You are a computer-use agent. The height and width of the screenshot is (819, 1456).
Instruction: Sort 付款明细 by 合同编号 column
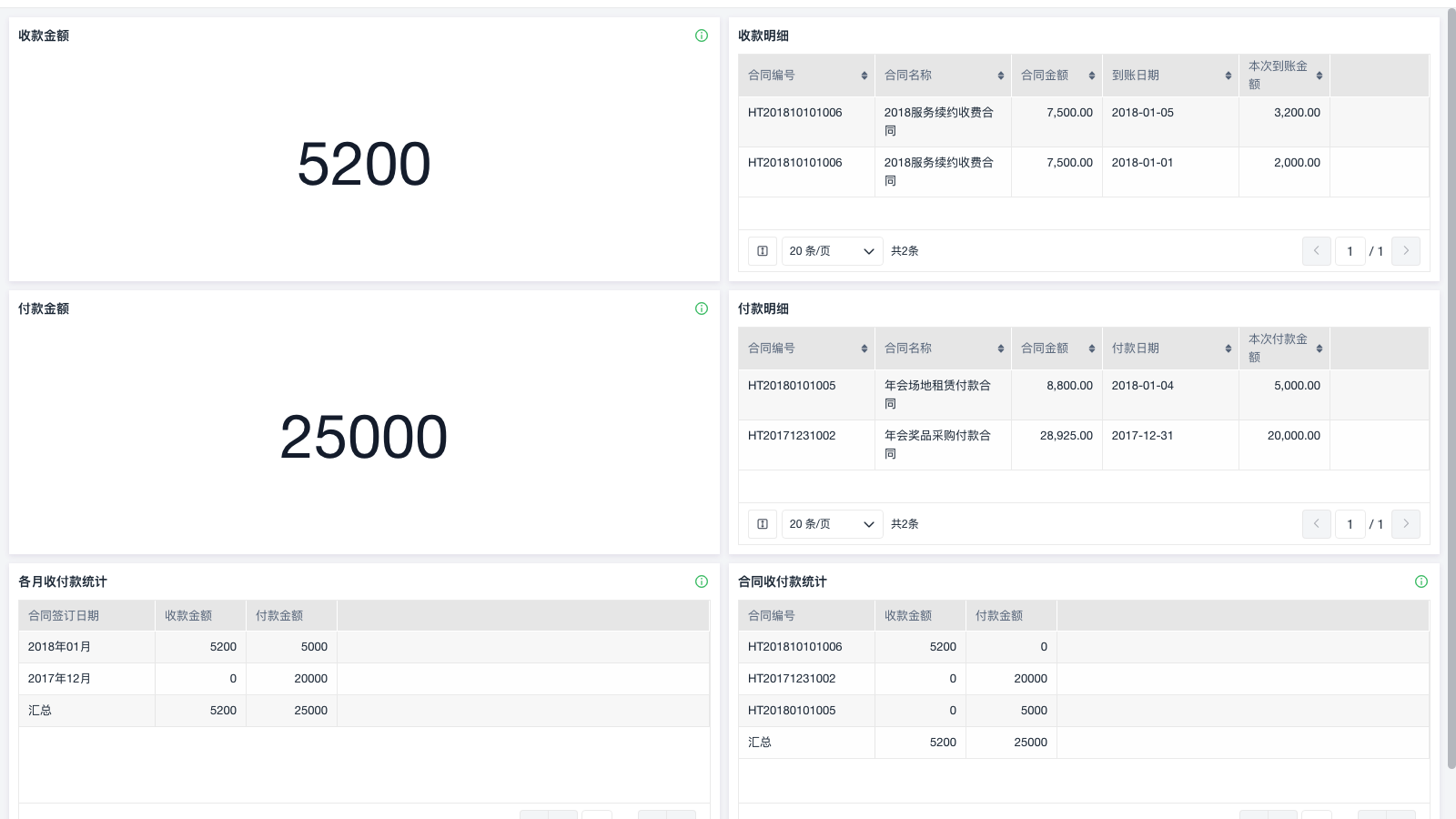(864, 349)
